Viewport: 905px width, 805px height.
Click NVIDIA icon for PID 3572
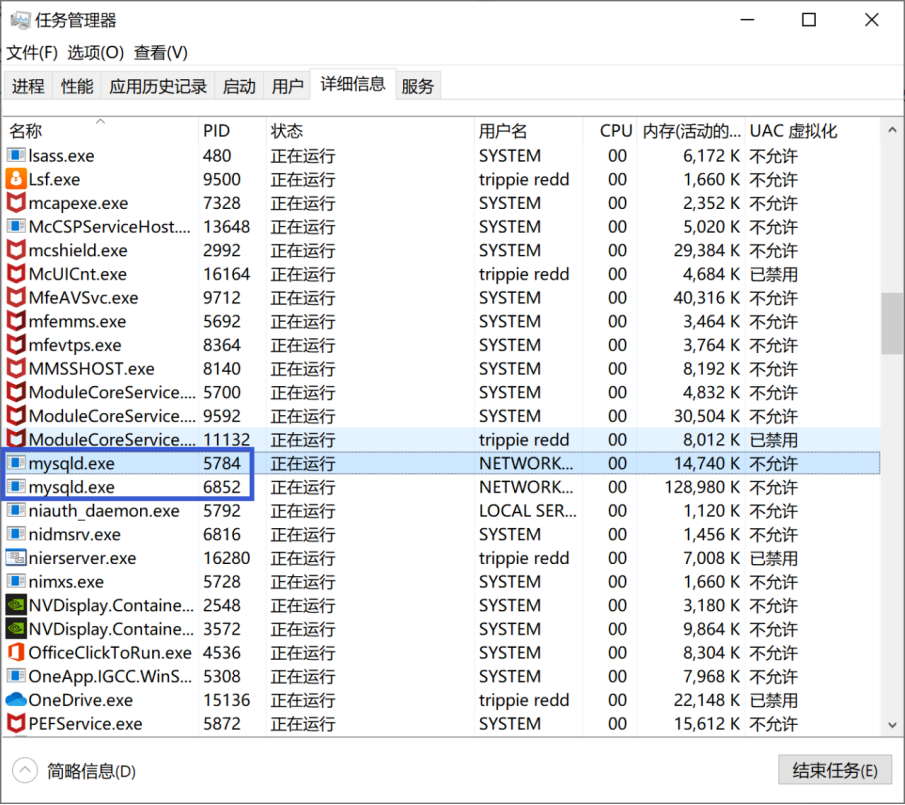16,628
